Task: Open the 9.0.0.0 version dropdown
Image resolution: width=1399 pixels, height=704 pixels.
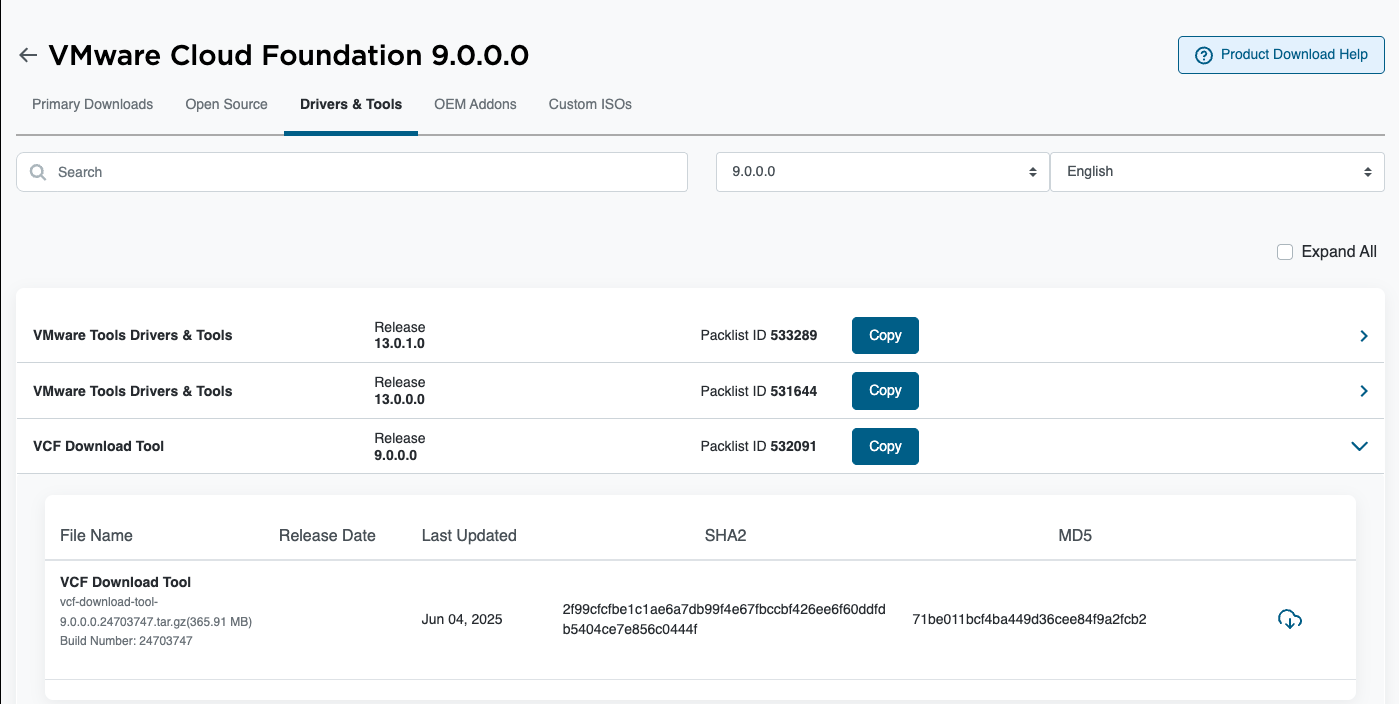Action: pyautogui.click(x=882, y=172)
